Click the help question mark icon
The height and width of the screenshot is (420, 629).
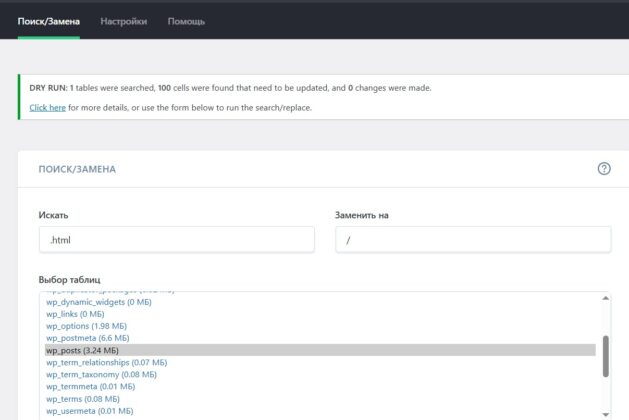tap(604, 169)
